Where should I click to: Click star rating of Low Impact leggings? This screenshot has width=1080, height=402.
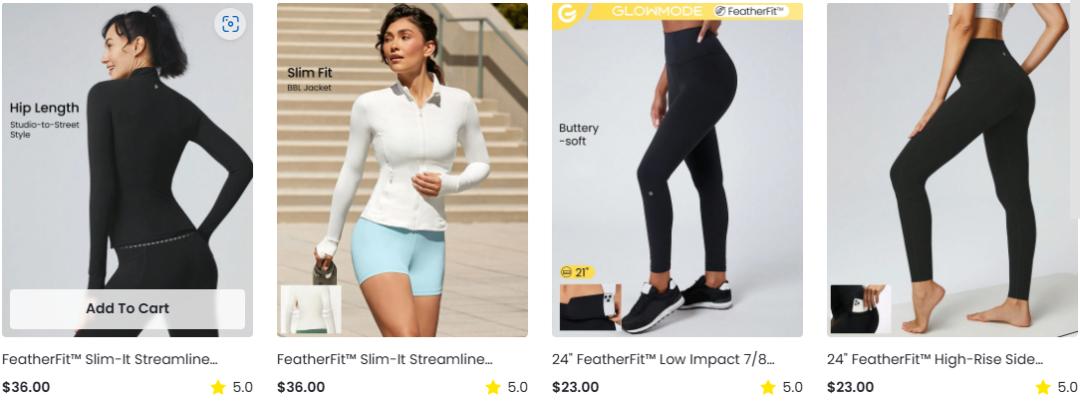[782, 388]
